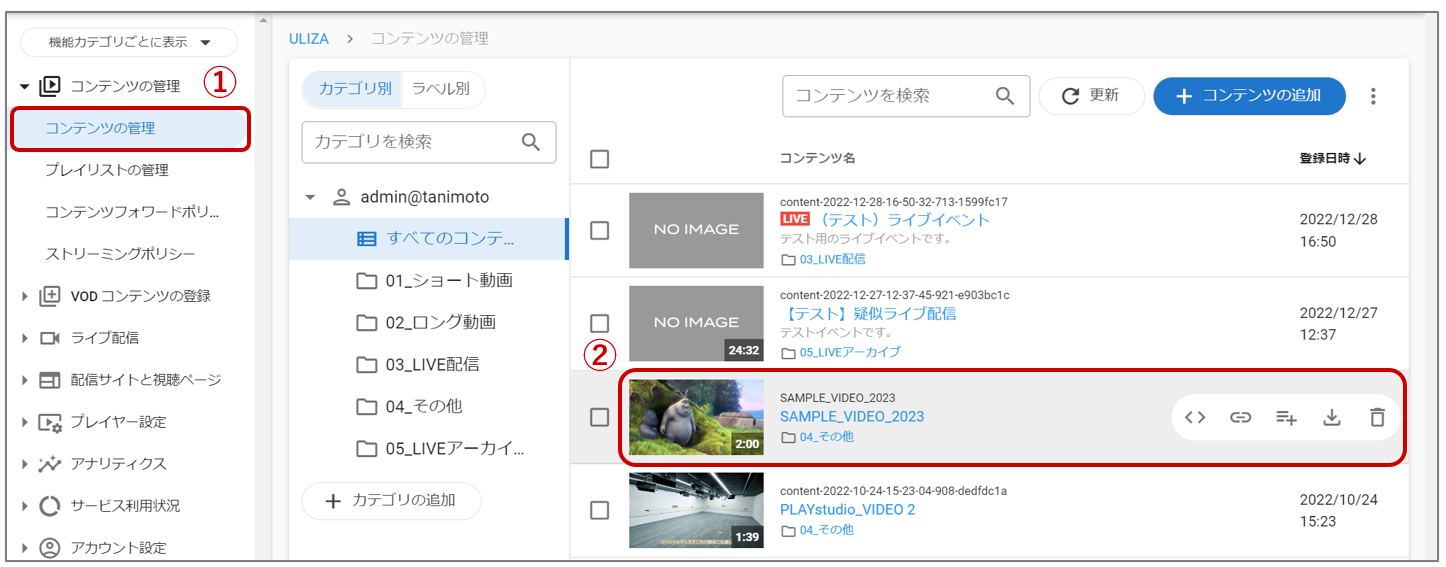This screenshot has height=567, width=1446.
Task: Sort by the 登録日時 column header
Action: tap(1332, 159)
